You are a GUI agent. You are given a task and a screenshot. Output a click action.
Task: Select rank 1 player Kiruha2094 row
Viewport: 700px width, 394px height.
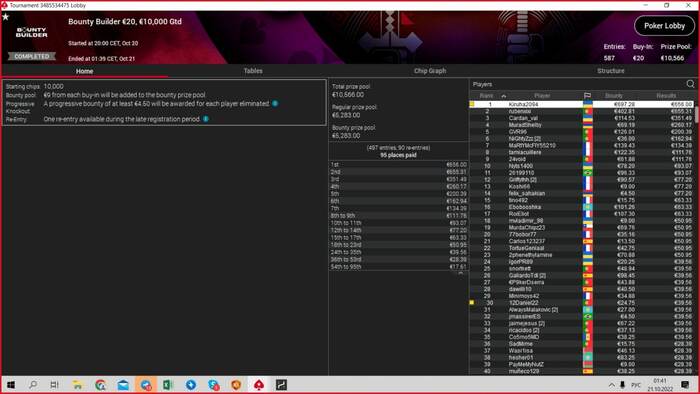(x=581, y=104)
